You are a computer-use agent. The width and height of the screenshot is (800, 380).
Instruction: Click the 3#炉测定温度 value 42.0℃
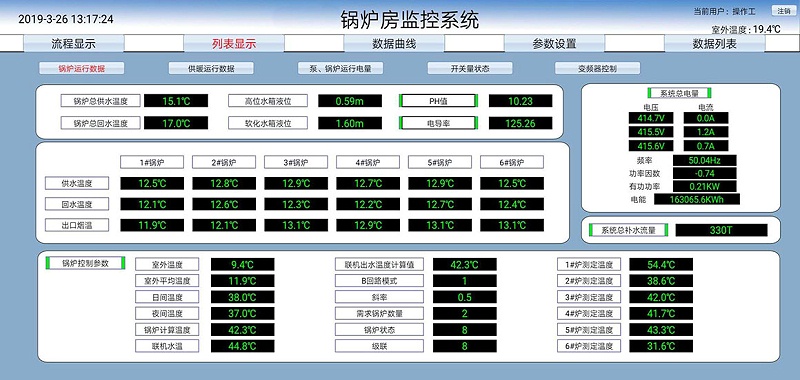point(661,297)
